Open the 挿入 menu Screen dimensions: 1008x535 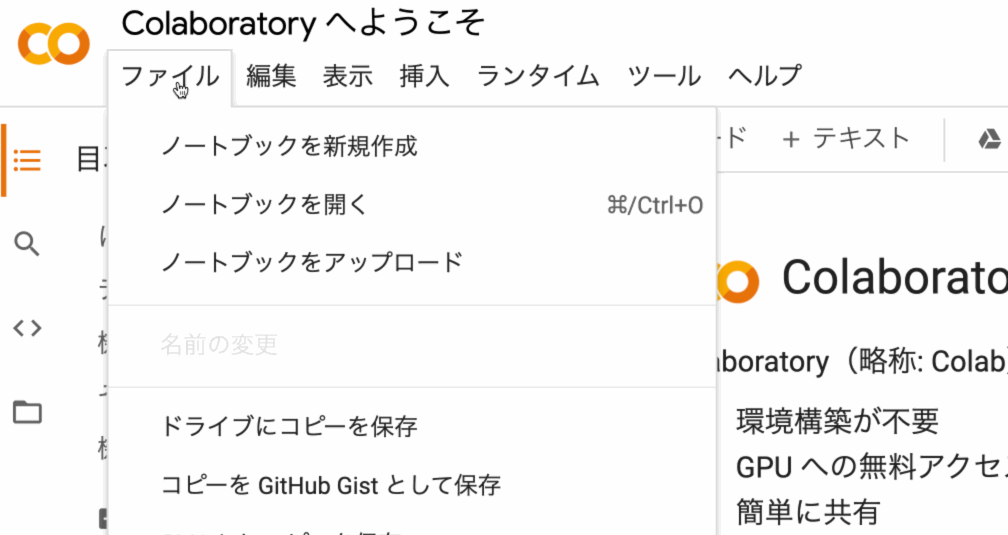point(424,76)
